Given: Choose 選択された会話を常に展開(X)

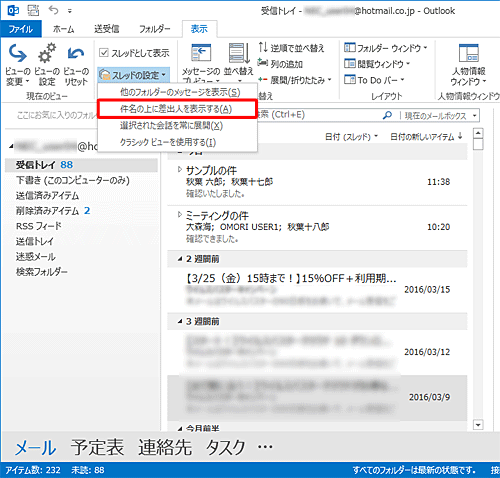Looking at the screenshot, I should click(177, 125).
